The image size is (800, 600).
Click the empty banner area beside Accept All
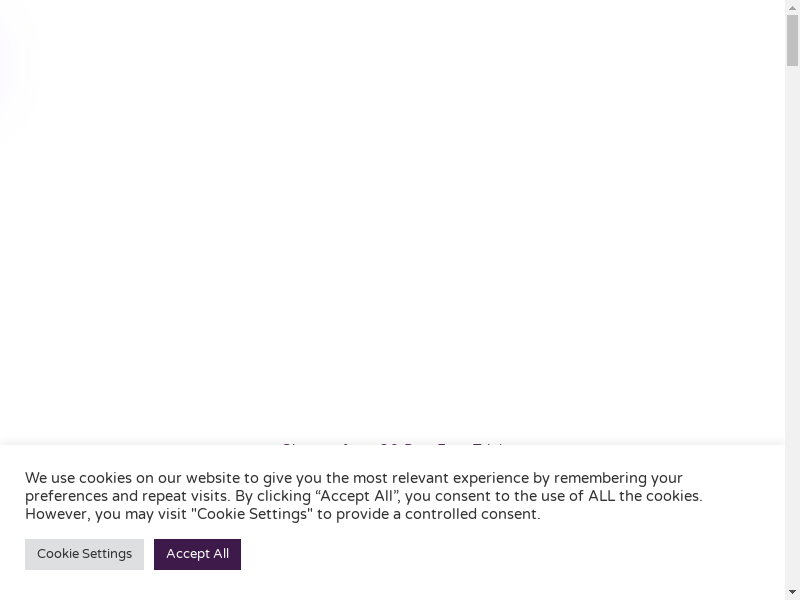pyautogui.click(x=500, y=554)
